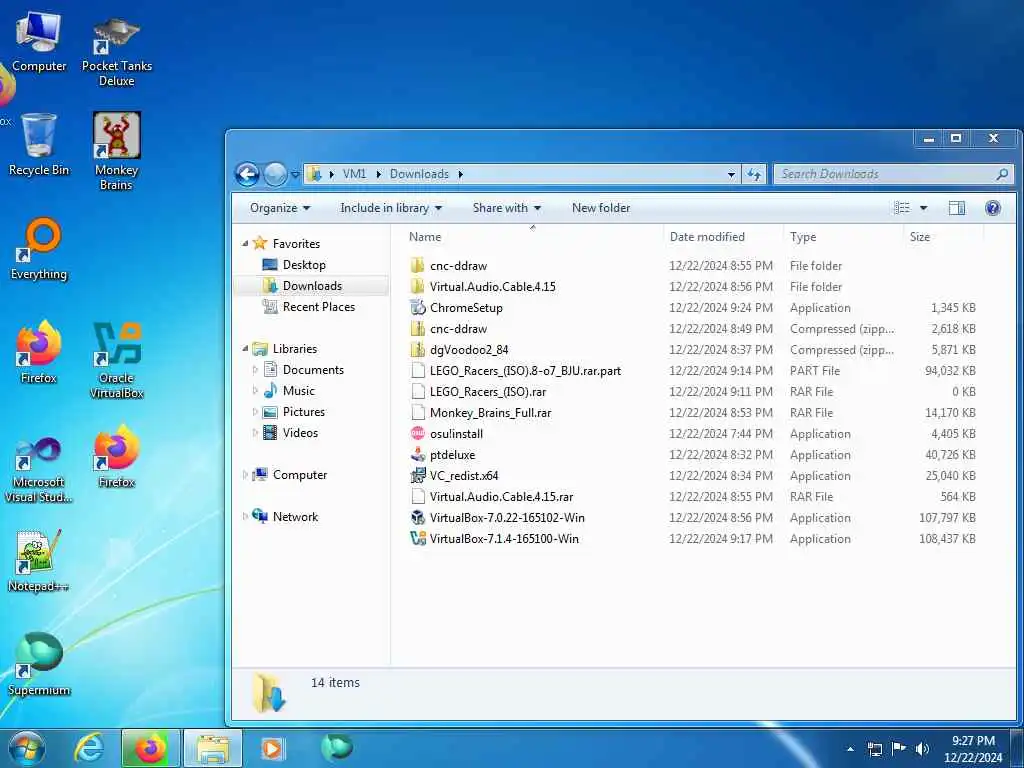Open Supermium from the taskbar
This screenshot has height=768, width=1024.
click(x=337, y=747)
